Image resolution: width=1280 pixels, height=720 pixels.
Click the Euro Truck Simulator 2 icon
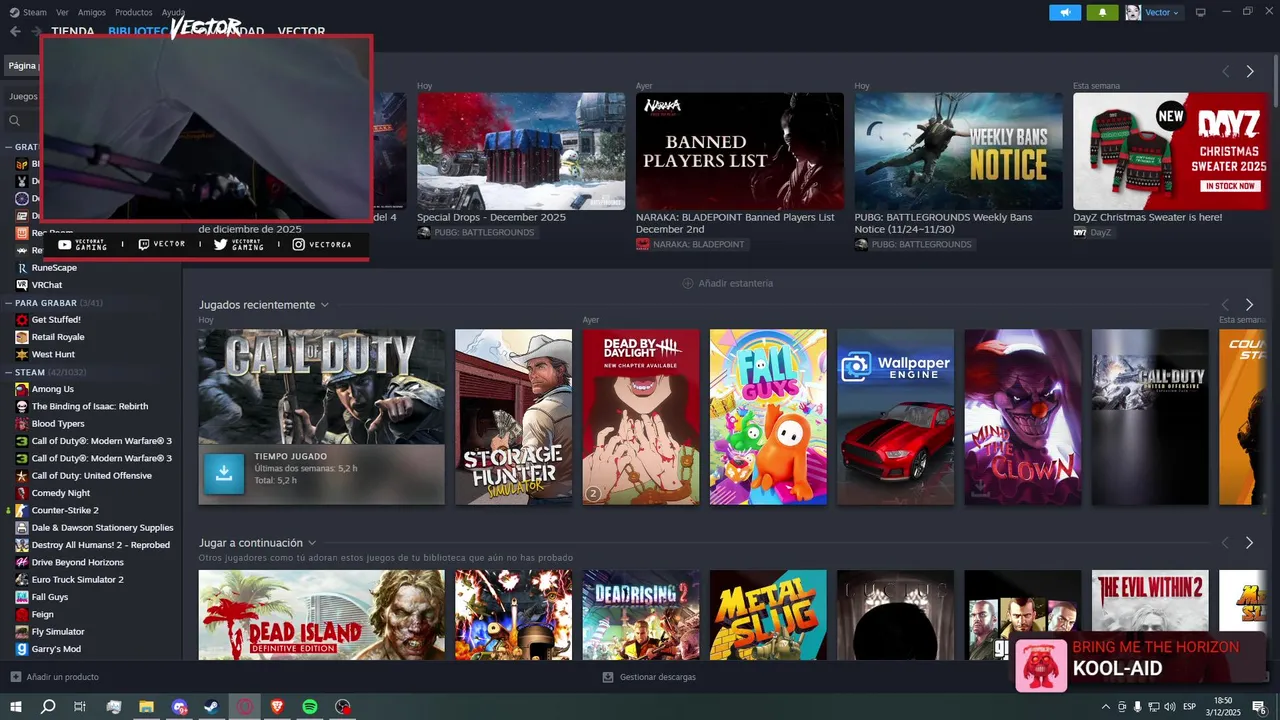[22, 580]
